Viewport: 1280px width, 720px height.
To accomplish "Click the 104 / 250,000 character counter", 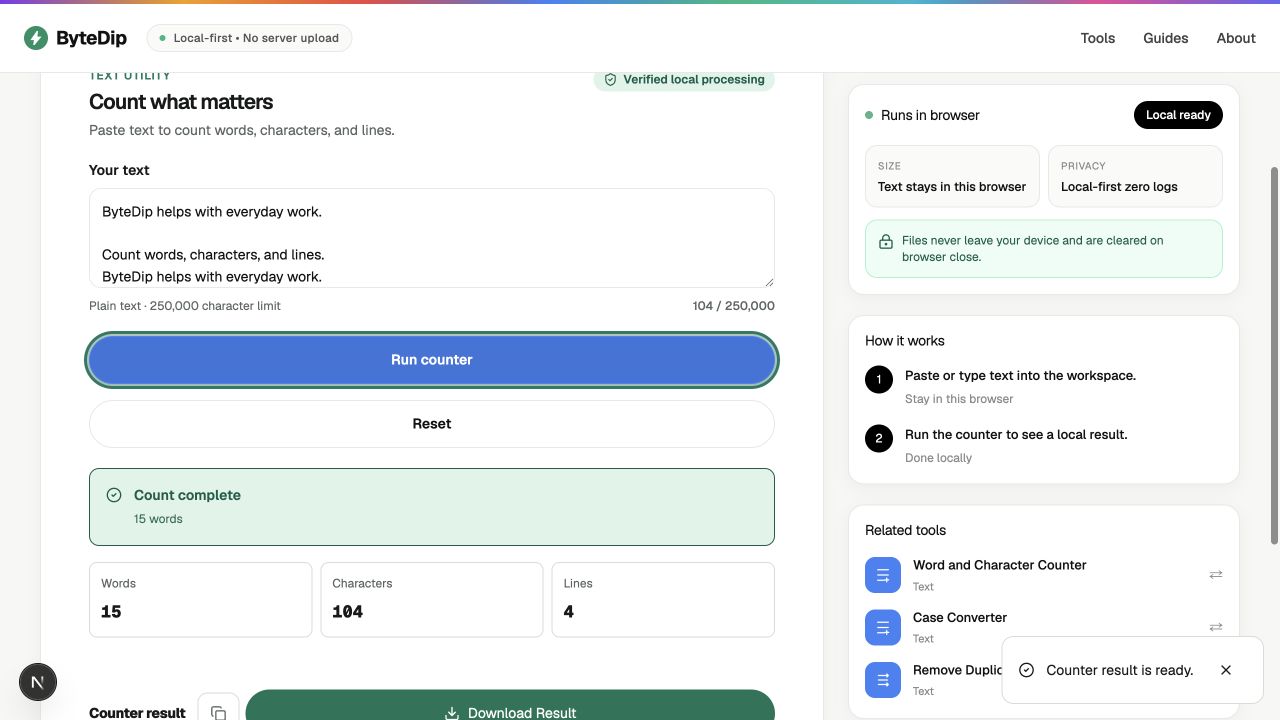I will click(x=733, y=306).
